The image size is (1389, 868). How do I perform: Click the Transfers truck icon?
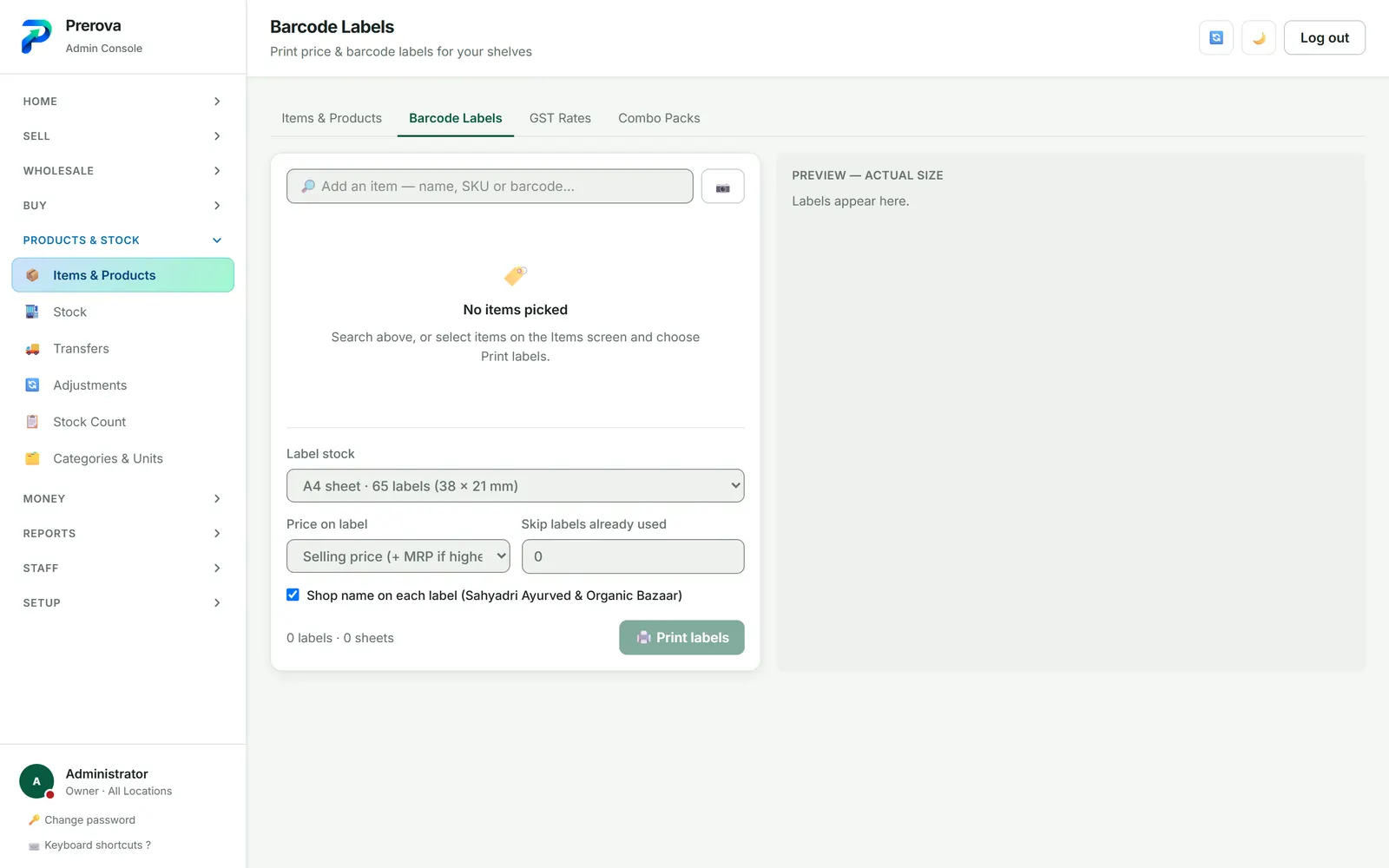click(32, 349)
